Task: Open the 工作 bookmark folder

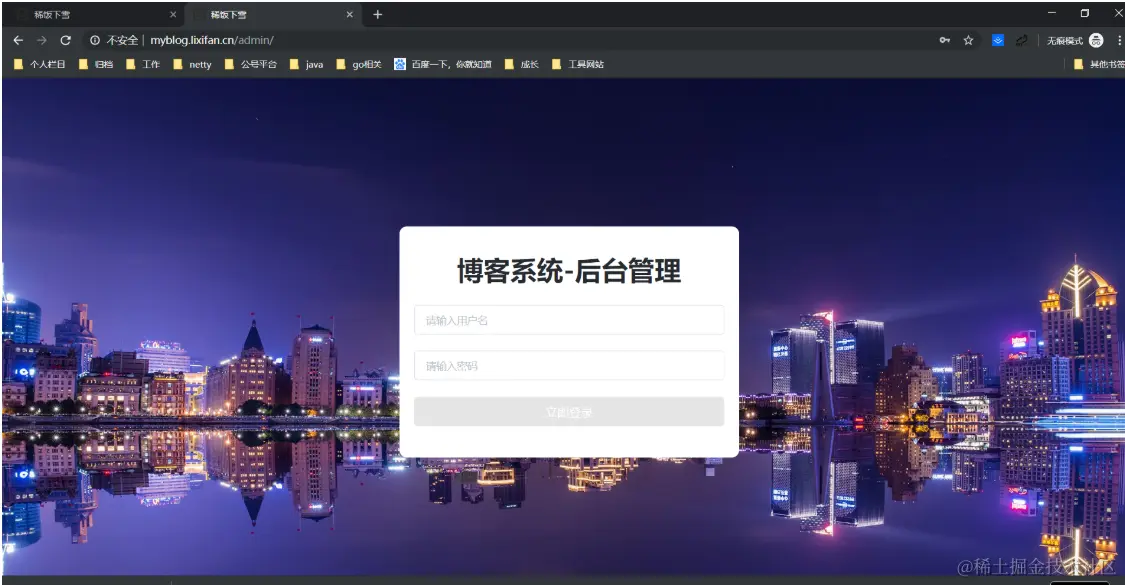Action: (x=143, y=64)
